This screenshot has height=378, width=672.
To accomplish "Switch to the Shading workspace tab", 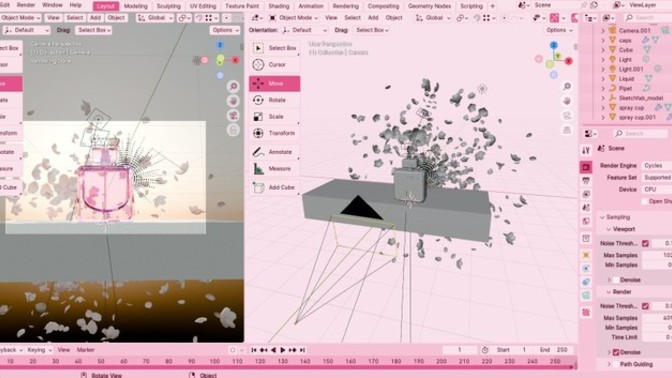I will click(x=279, y=6).
